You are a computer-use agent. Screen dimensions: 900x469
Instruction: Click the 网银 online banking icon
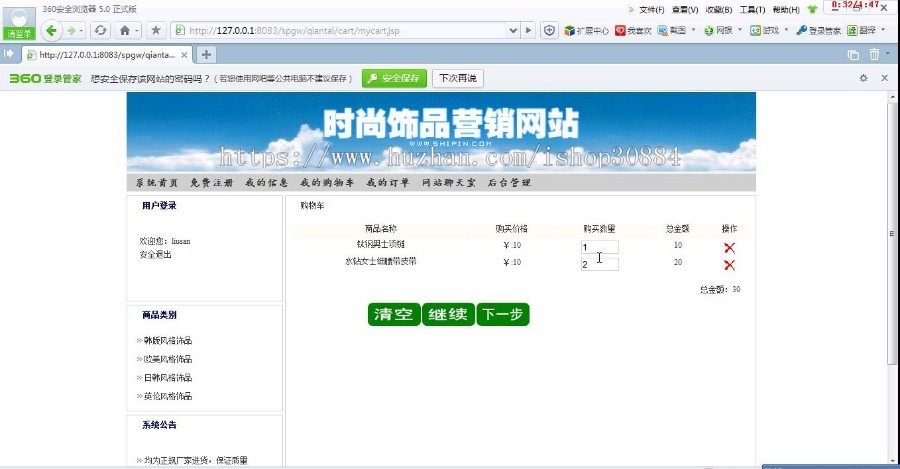tap(718, 30)
